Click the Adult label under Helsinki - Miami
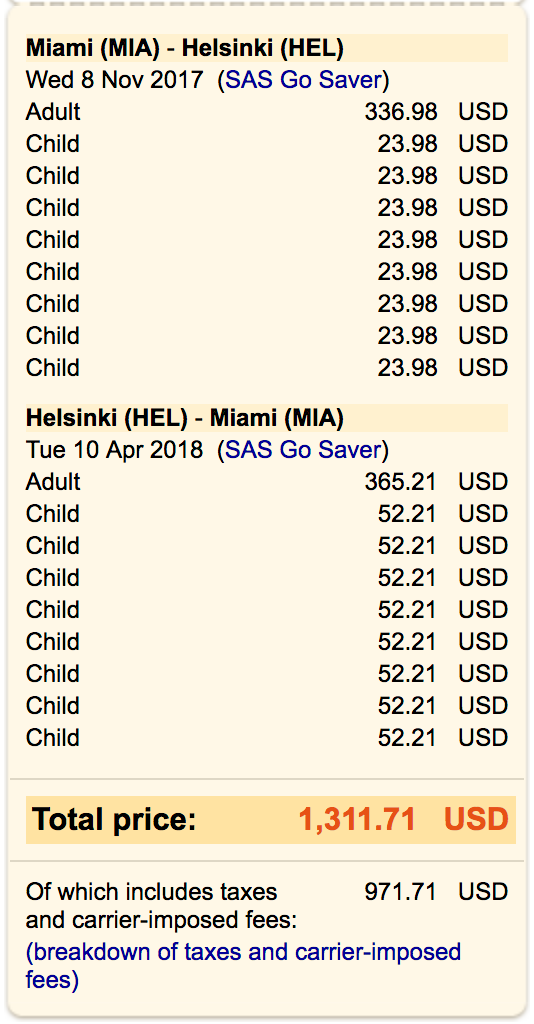Viewport: 534px width, 1024px height. (x=53, y=481)
